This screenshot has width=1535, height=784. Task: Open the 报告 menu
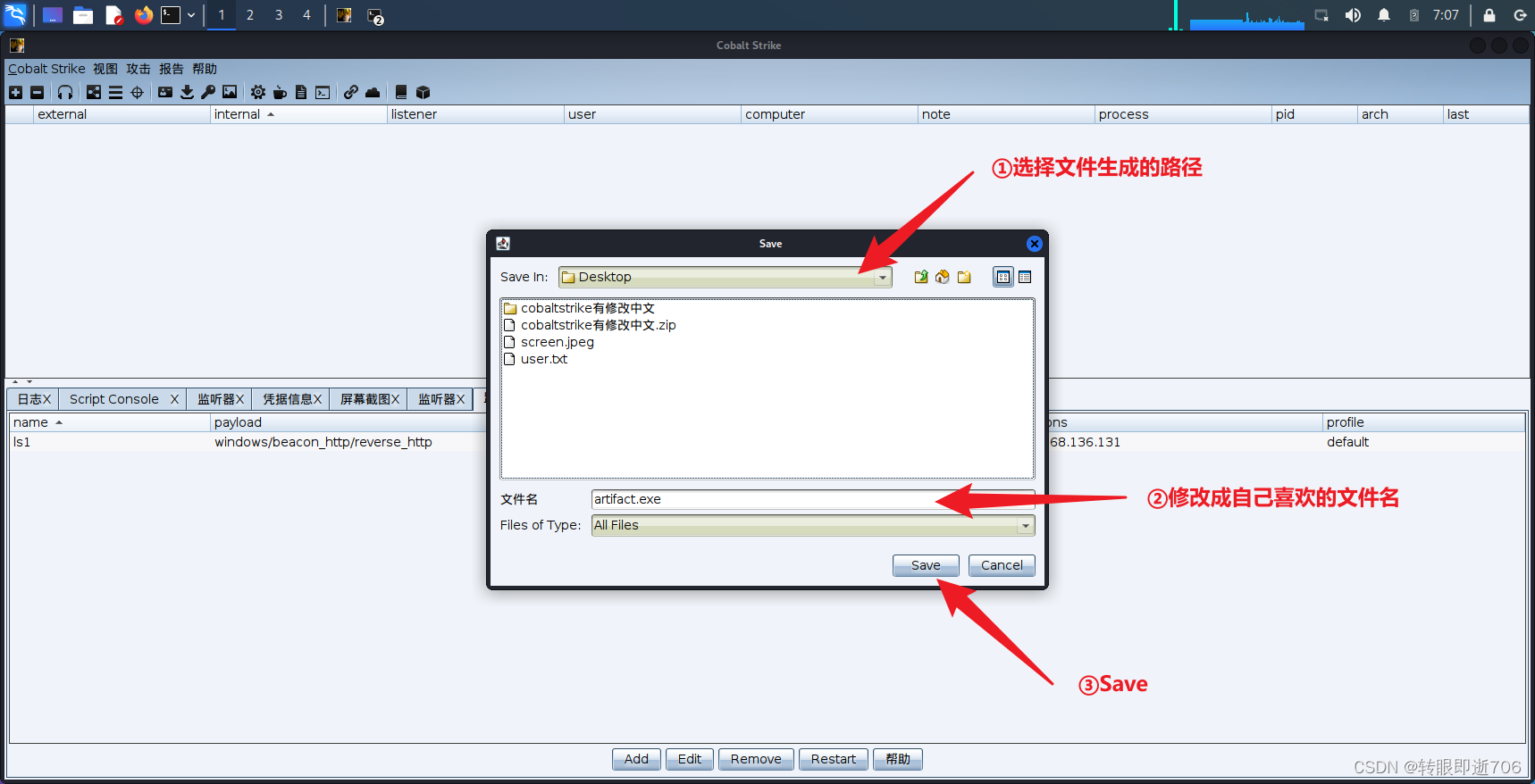click(x=172, y=69)
